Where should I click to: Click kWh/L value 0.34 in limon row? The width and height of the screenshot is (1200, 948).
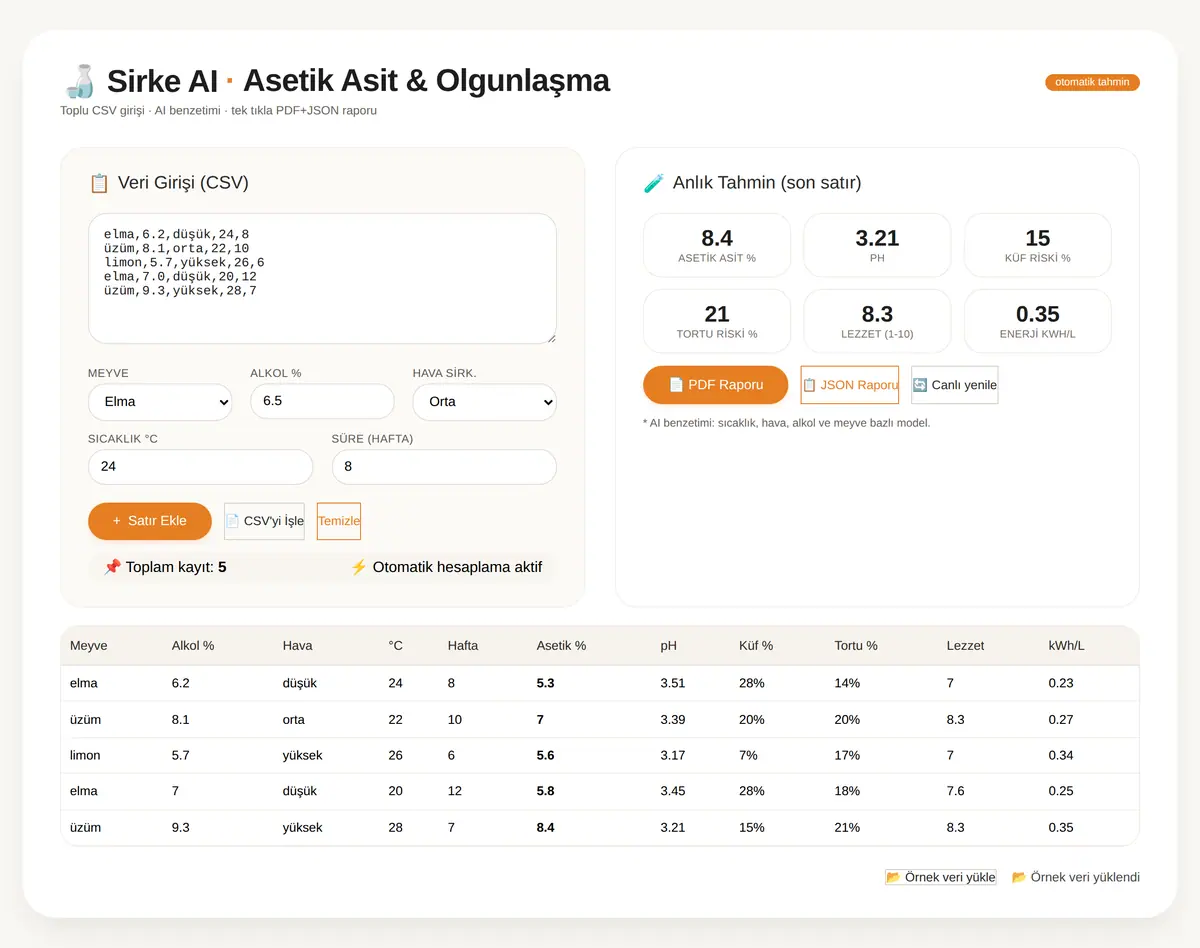pos(1061,755)
